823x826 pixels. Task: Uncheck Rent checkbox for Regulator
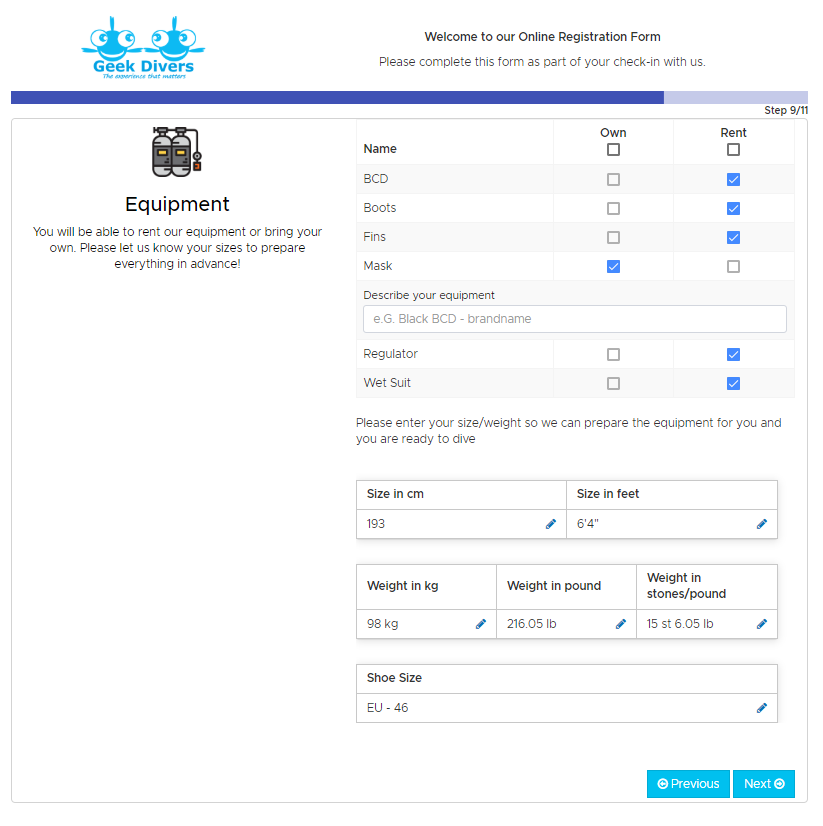click(x=733, y=355)
